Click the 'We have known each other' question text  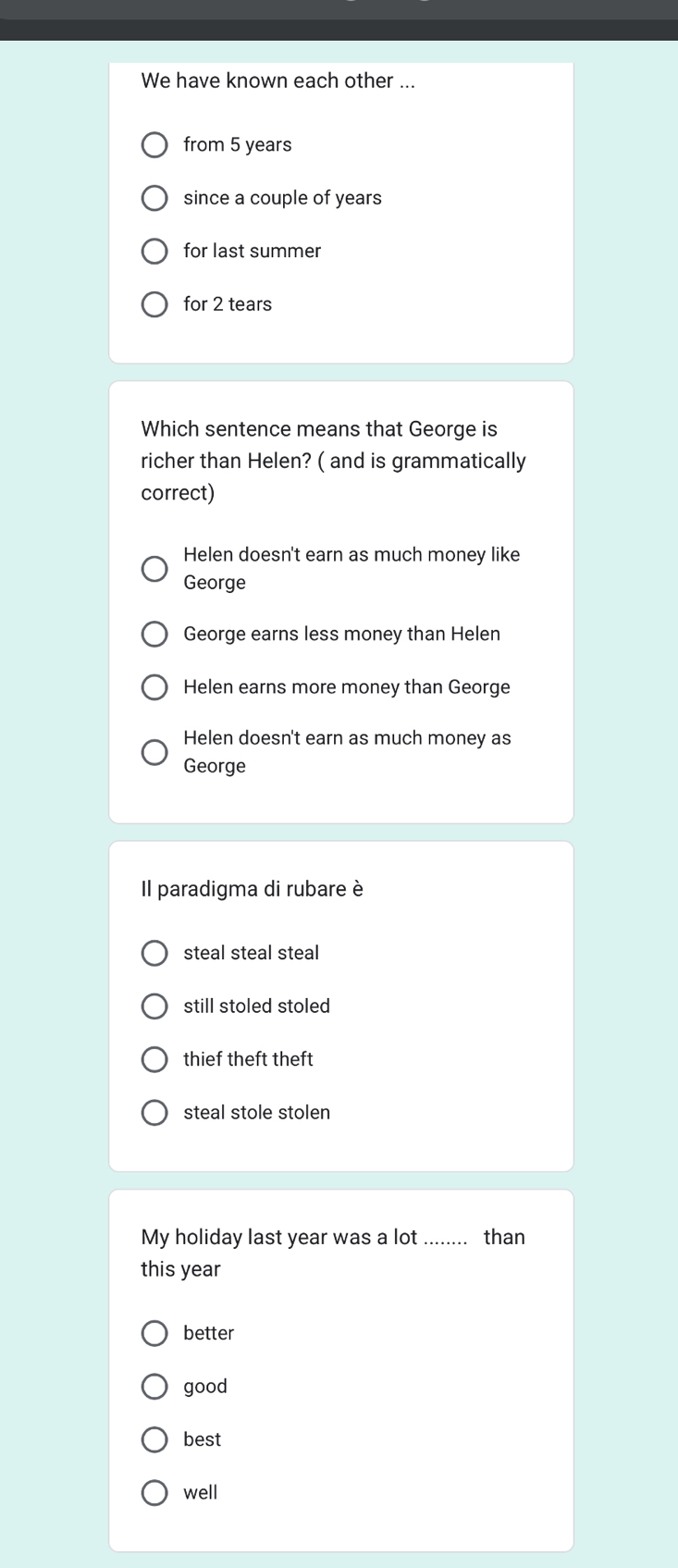278,80
